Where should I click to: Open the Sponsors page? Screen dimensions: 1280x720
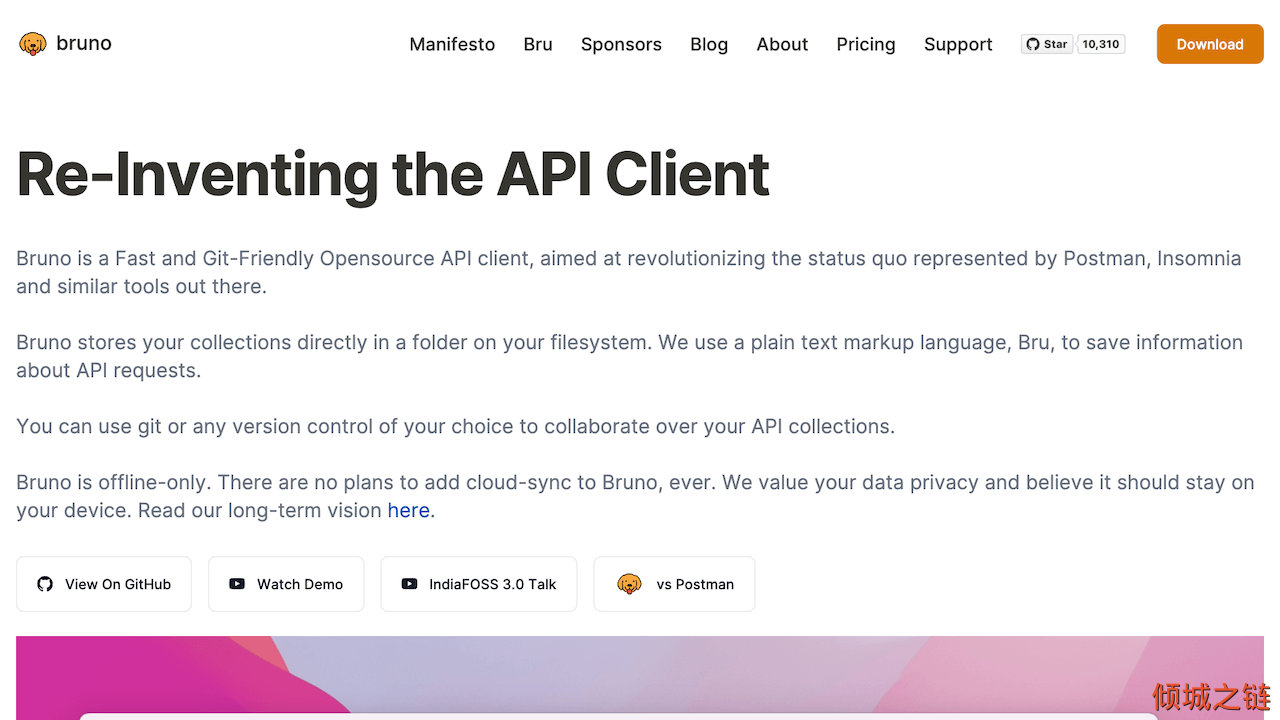(621, 44)
